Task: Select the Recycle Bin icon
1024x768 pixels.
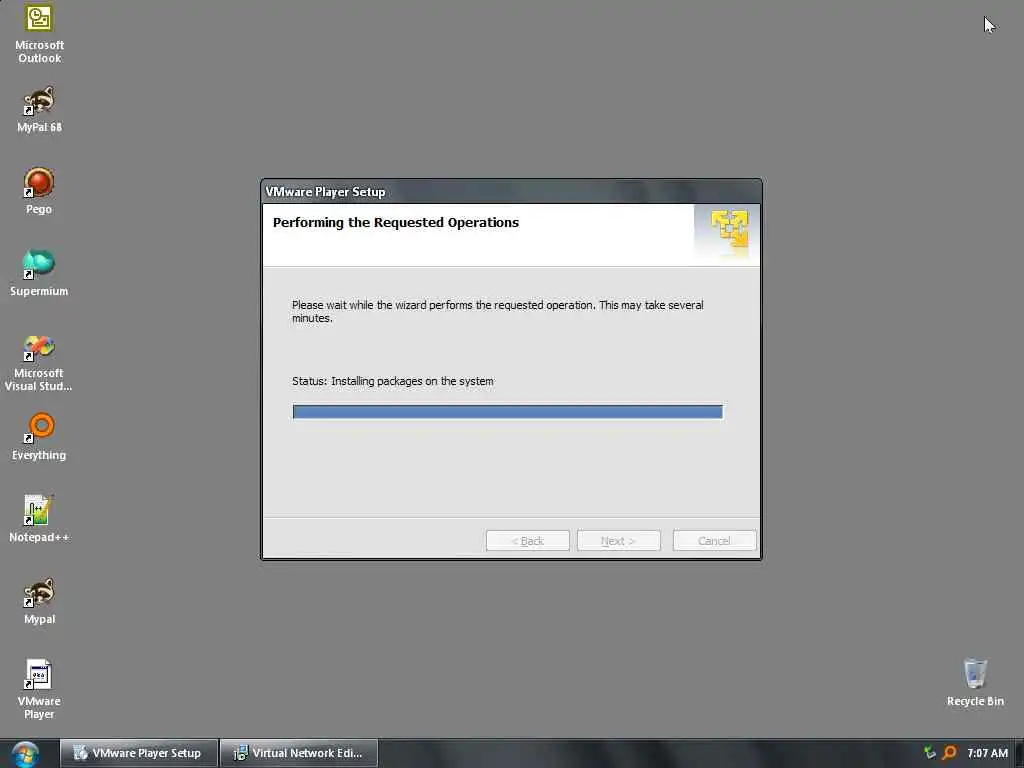Action: point(975,682)
